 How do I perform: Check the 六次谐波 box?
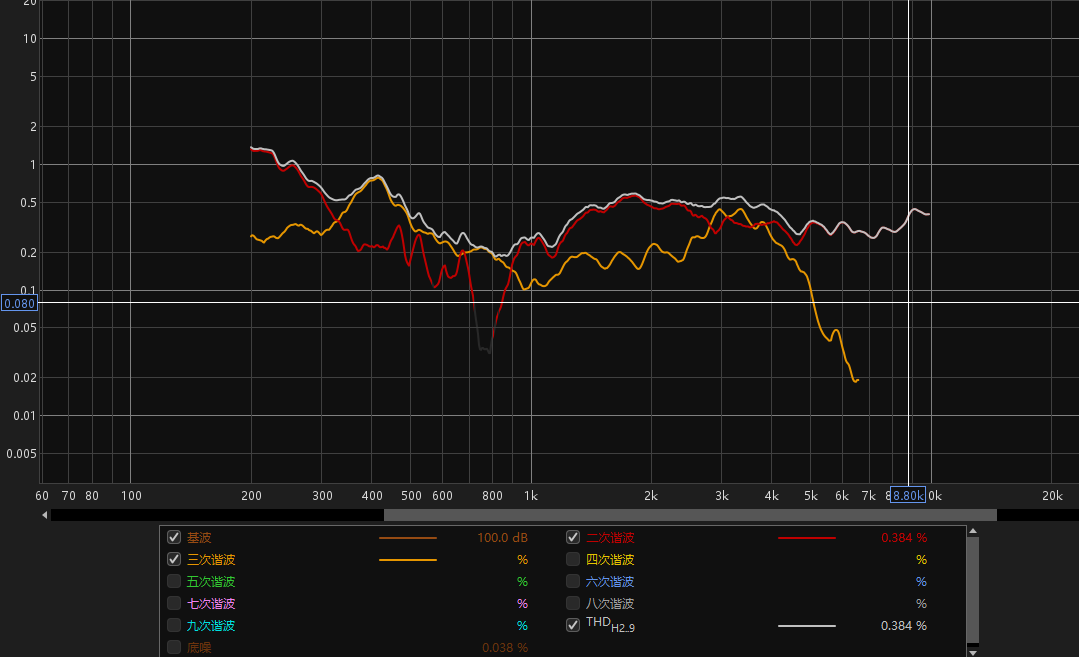[573, 581]
